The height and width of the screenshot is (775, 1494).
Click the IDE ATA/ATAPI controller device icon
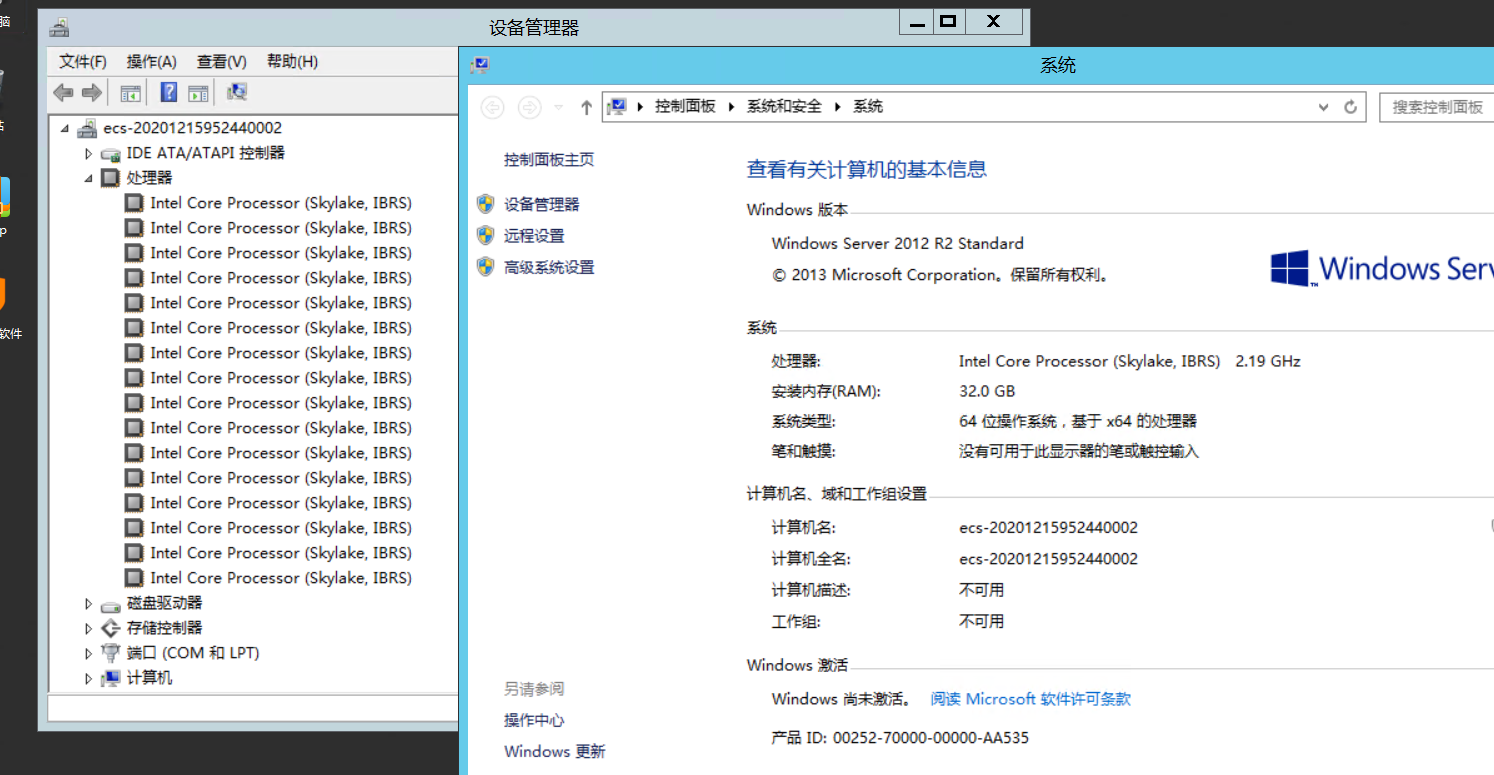pos(111,153)
